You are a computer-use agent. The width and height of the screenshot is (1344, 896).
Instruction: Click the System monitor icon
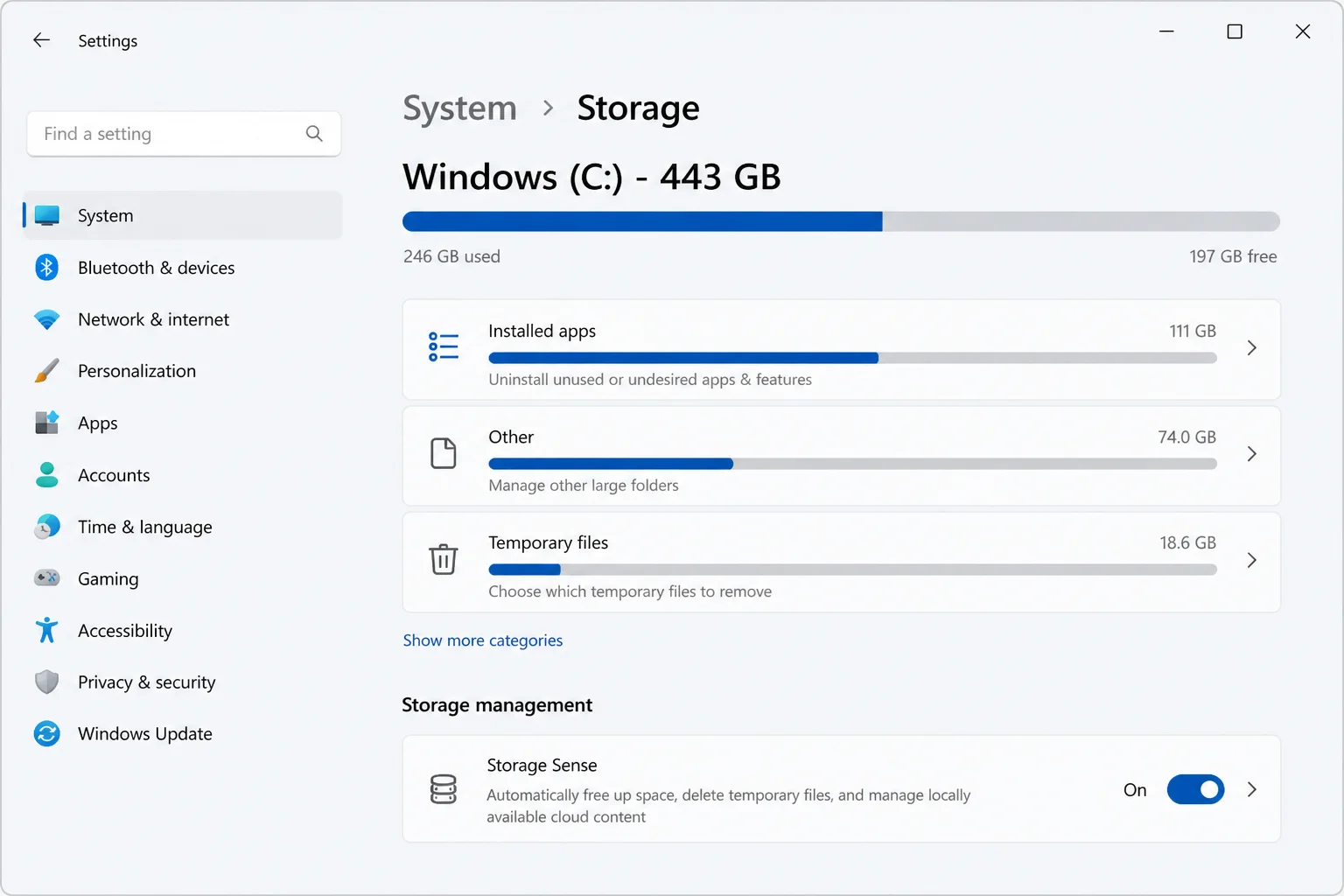point(47,215)
